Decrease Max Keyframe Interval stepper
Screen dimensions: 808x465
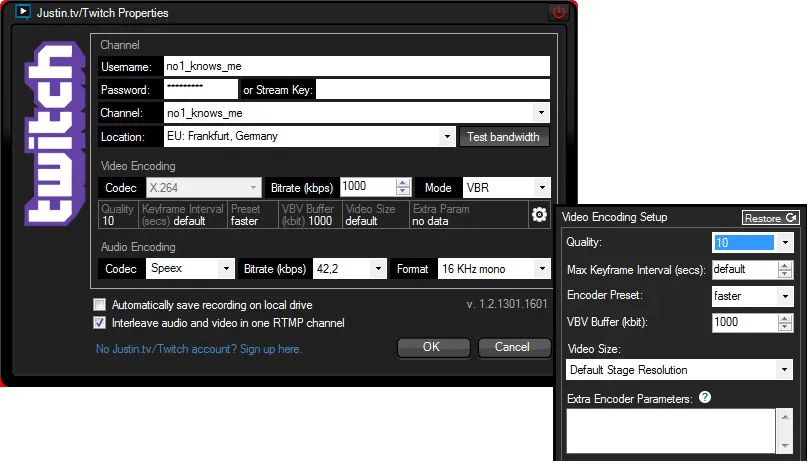(x=785, y=273)
